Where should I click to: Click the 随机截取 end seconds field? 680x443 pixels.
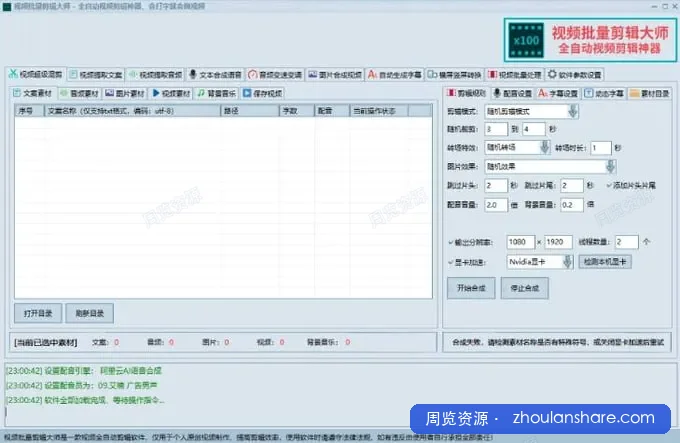533,129
